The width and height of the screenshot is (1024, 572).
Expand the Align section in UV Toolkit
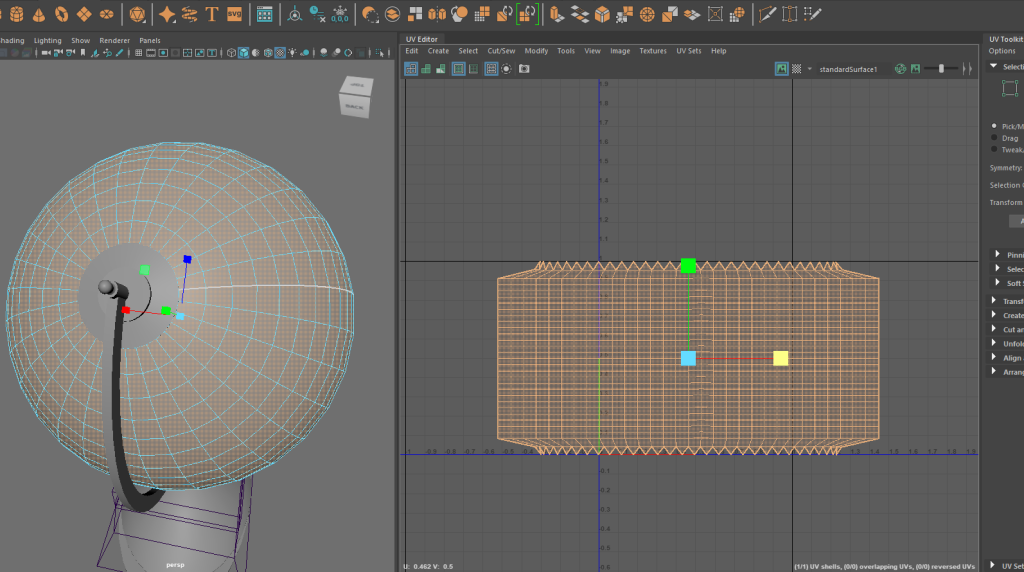(x=994, y=357)
